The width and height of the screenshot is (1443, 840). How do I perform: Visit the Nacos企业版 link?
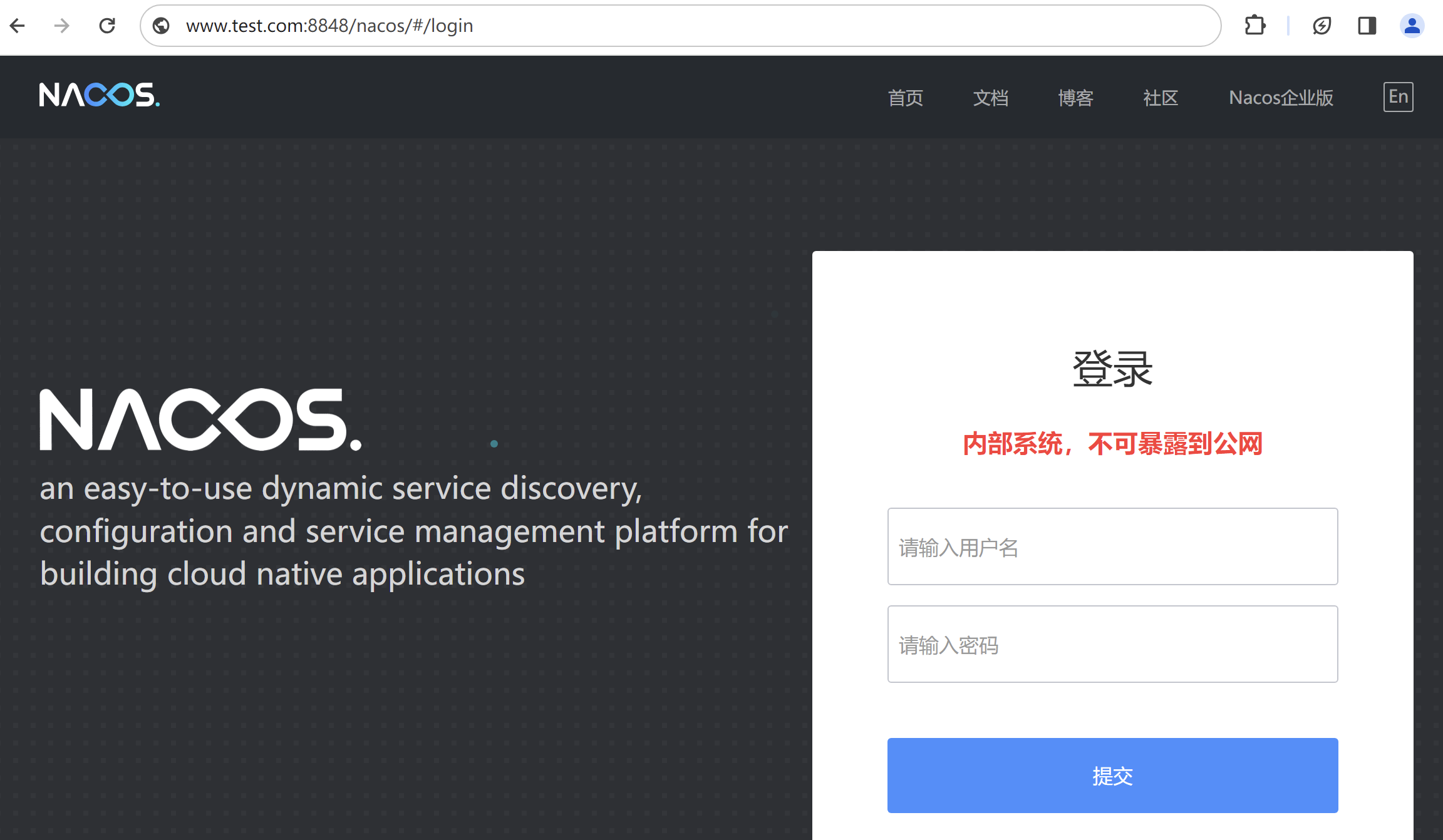1281,98
